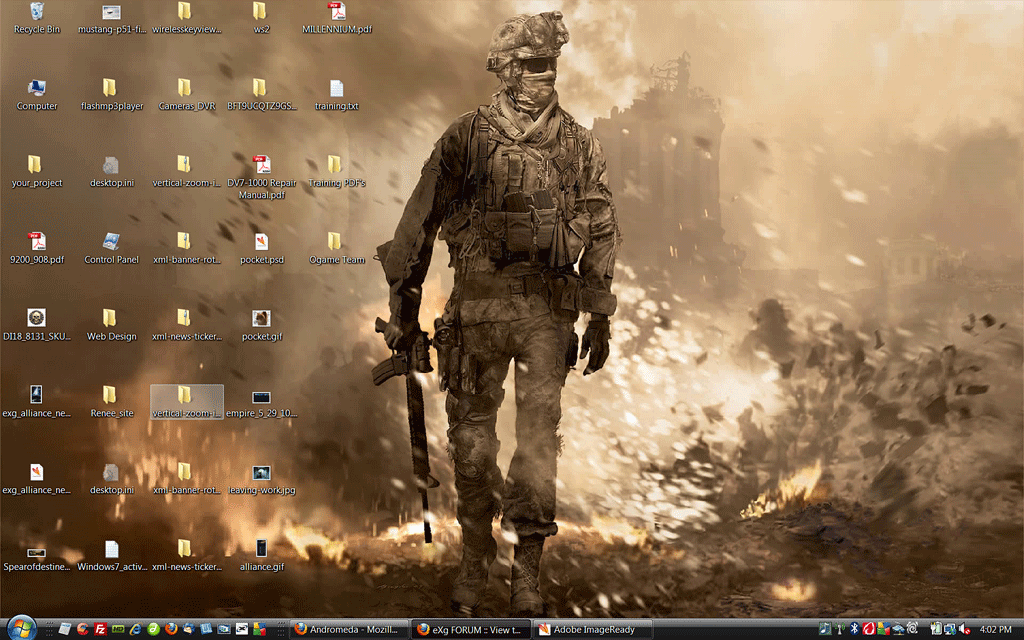Launch Internet Explorer from Quick Launch
Viewport: 1024px width, 640px height.
point(135,629)
